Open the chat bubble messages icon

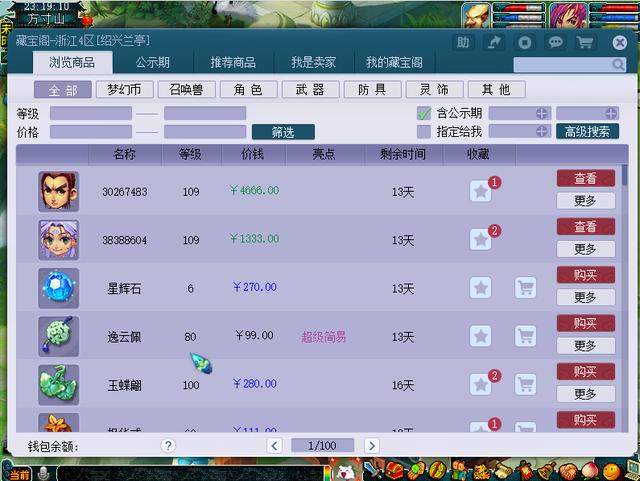556,42
